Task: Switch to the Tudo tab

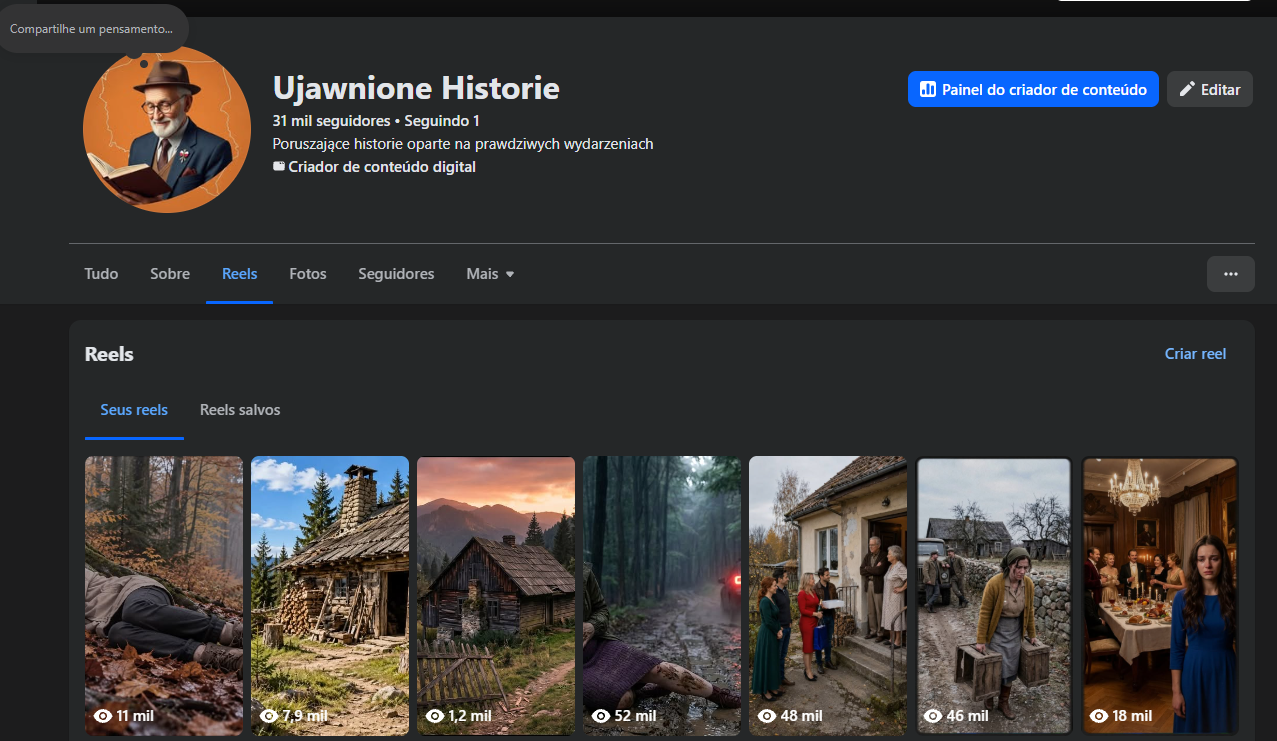Action: (x=101, y=274)
